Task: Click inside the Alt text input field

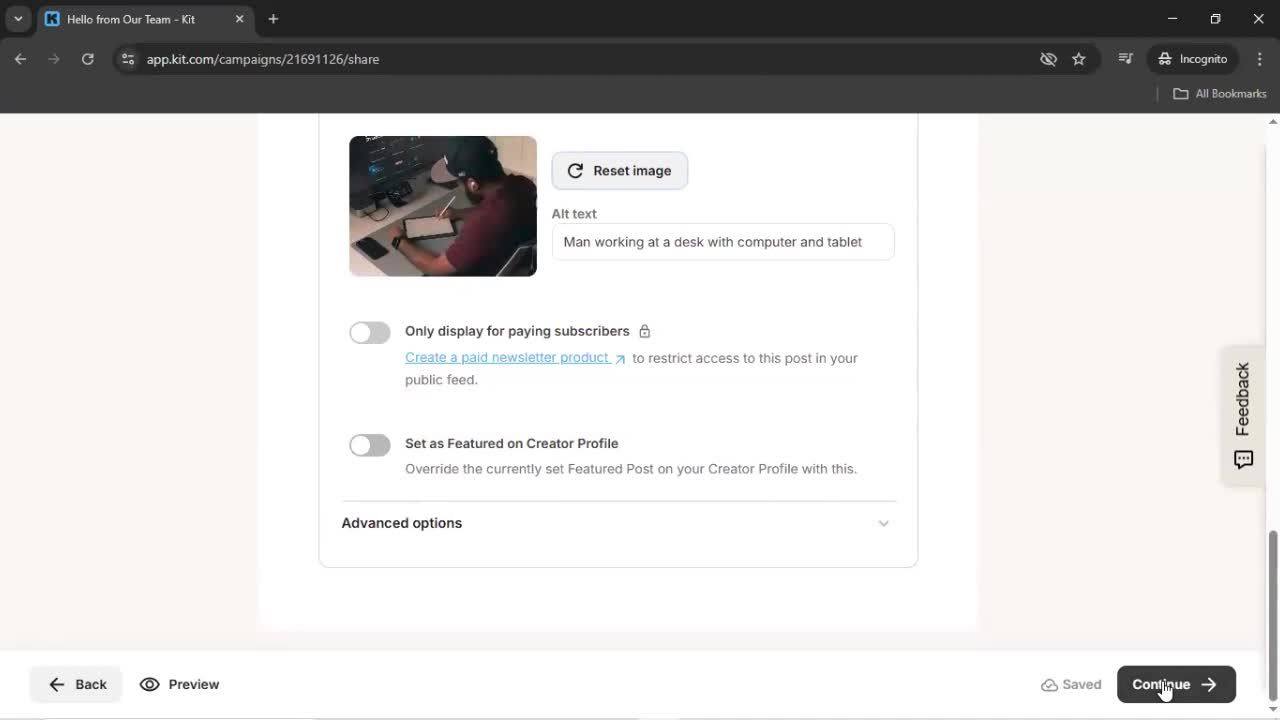Action: point(722,241)
